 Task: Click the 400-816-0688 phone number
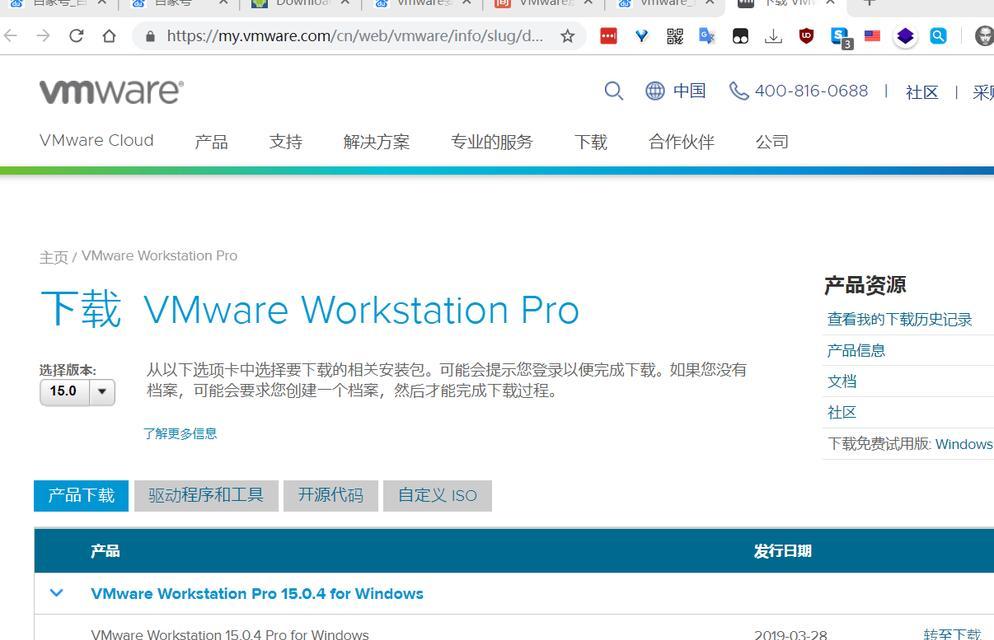[x=811, y=91]
